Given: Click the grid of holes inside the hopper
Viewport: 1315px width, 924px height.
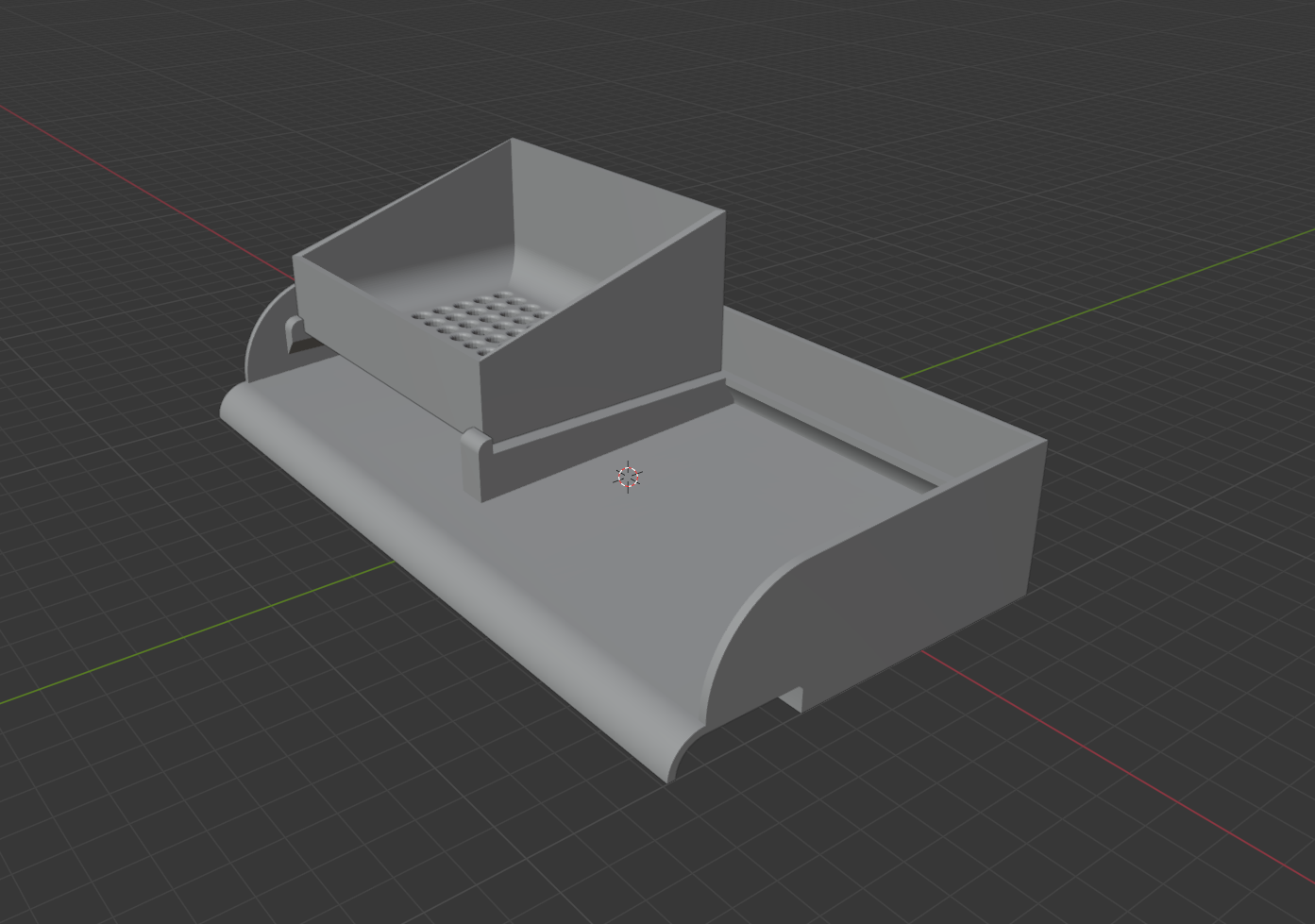Looking at the screenshot, I should [482, 324].
